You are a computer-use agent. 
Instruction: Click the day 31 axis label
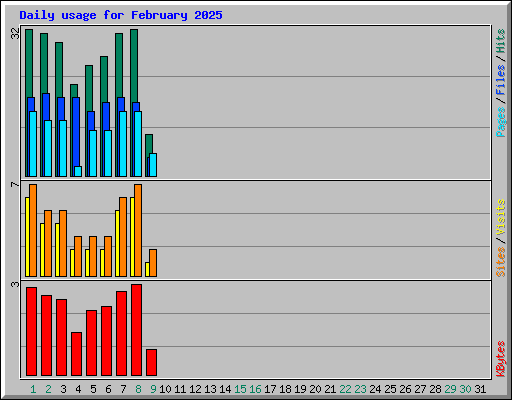point(480,389)
